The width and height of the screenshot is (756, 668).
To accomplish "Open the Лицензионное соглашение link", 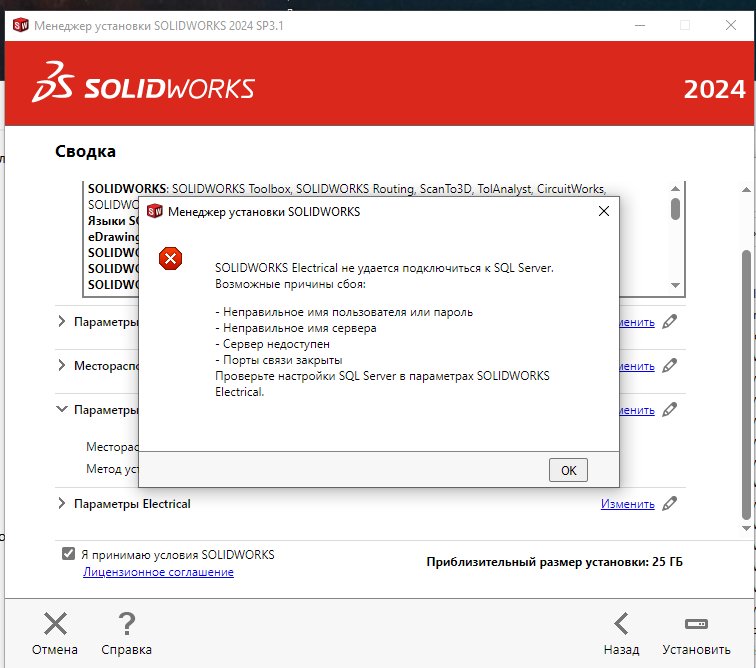I will click(x=158, y=572).
